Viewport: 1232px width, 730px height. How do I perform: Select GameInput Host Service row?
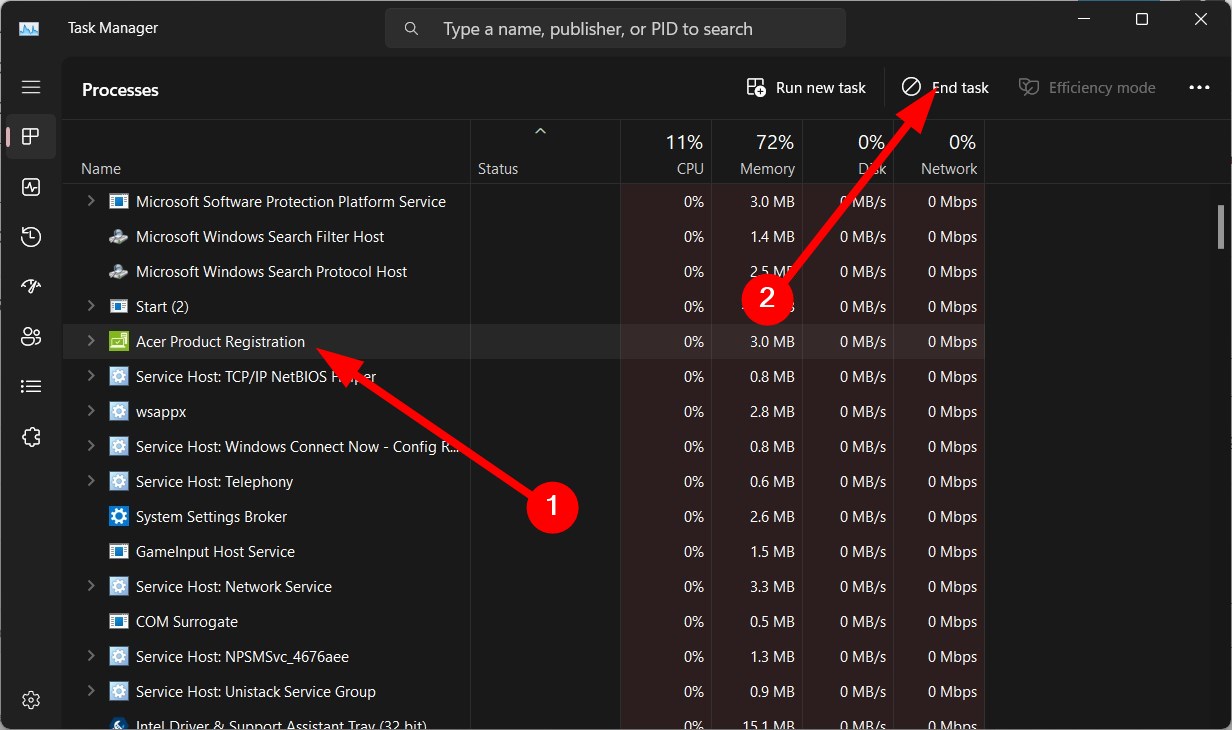pos(523,552)
